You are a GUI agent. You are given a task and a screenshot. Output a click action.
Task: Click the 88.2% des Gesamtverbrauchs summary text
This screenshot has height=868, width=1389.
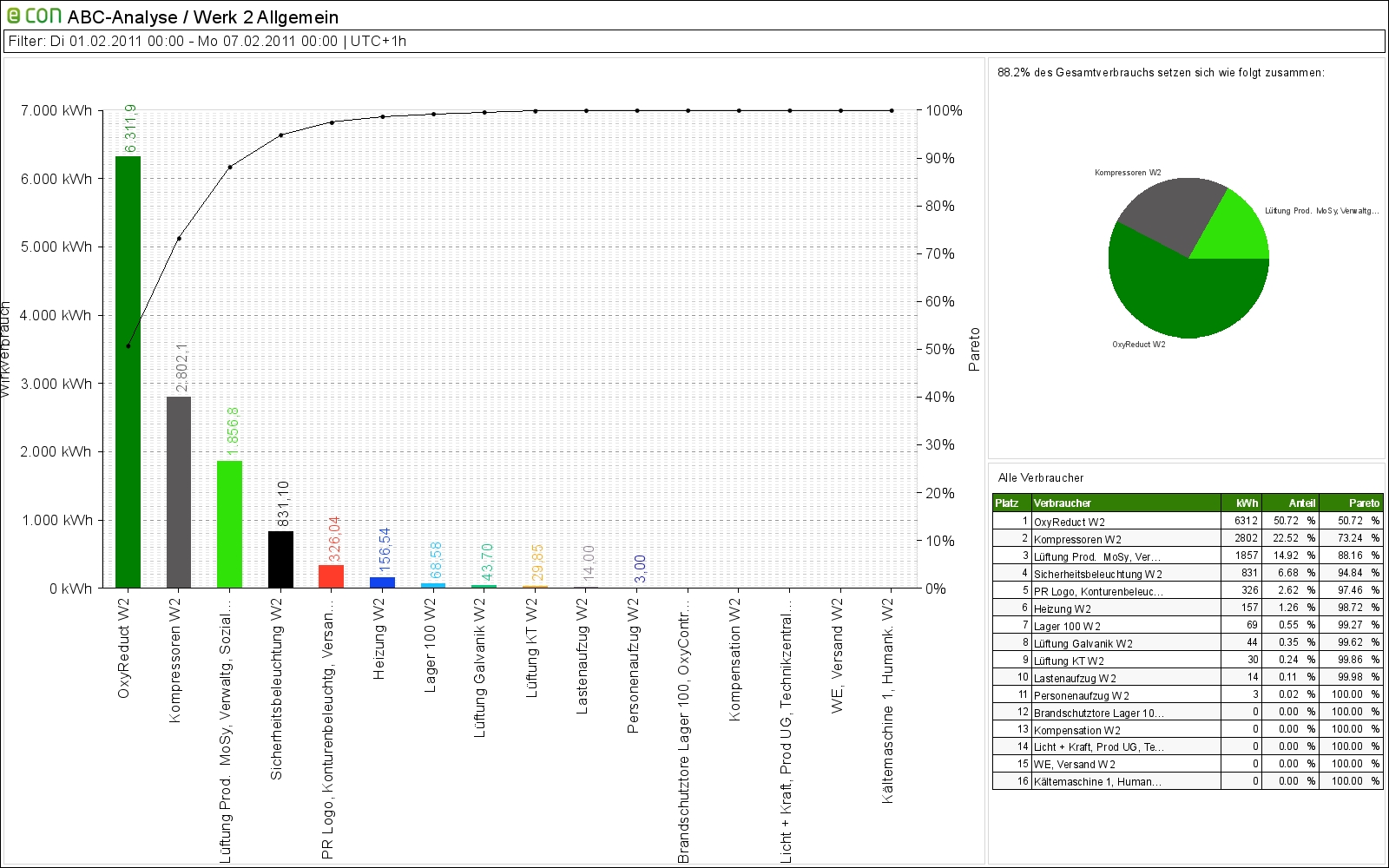click(x=1161, y=72)
